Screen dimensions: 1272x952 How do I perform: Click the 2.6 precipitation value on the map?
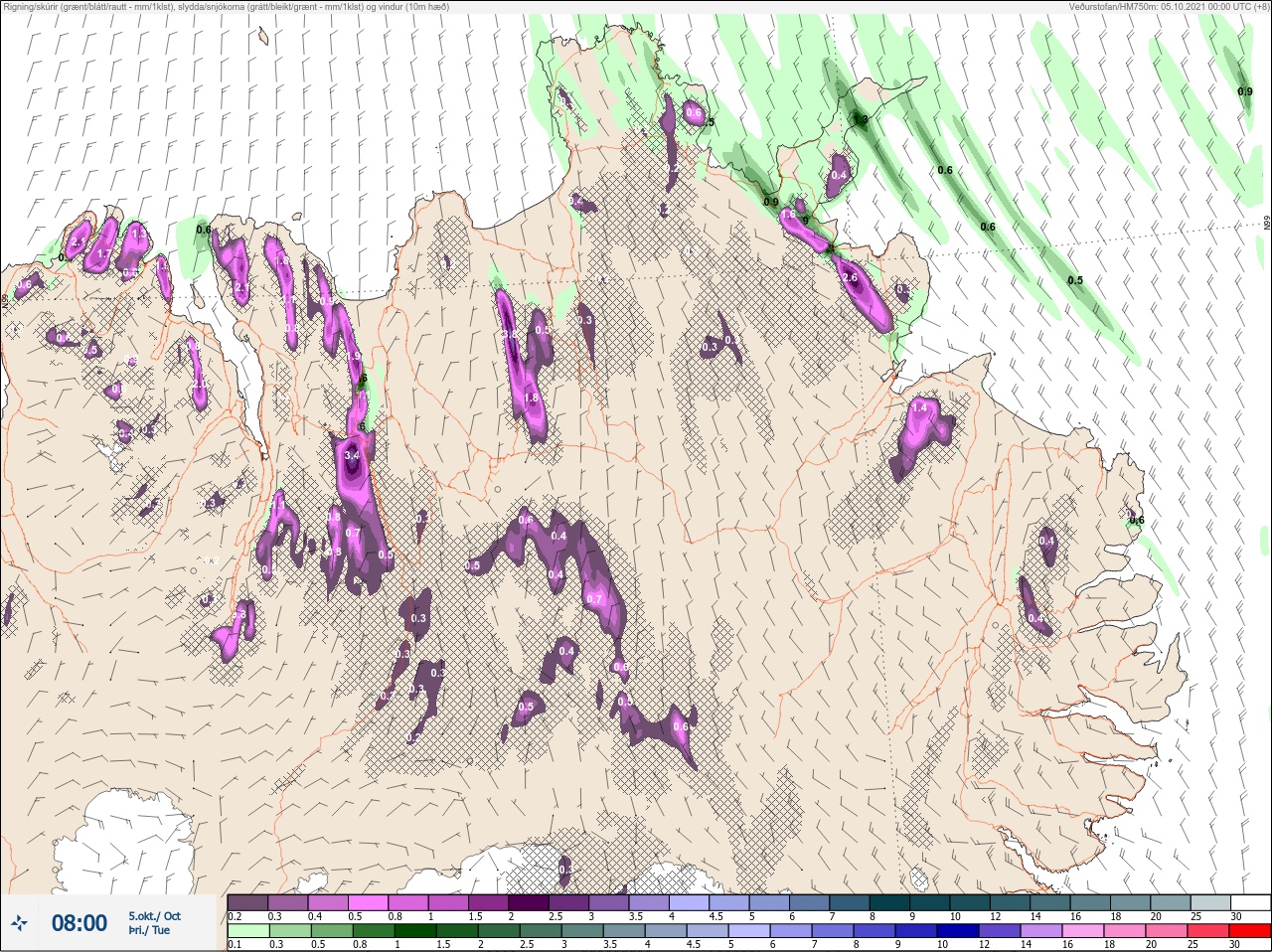coord(850,278)
